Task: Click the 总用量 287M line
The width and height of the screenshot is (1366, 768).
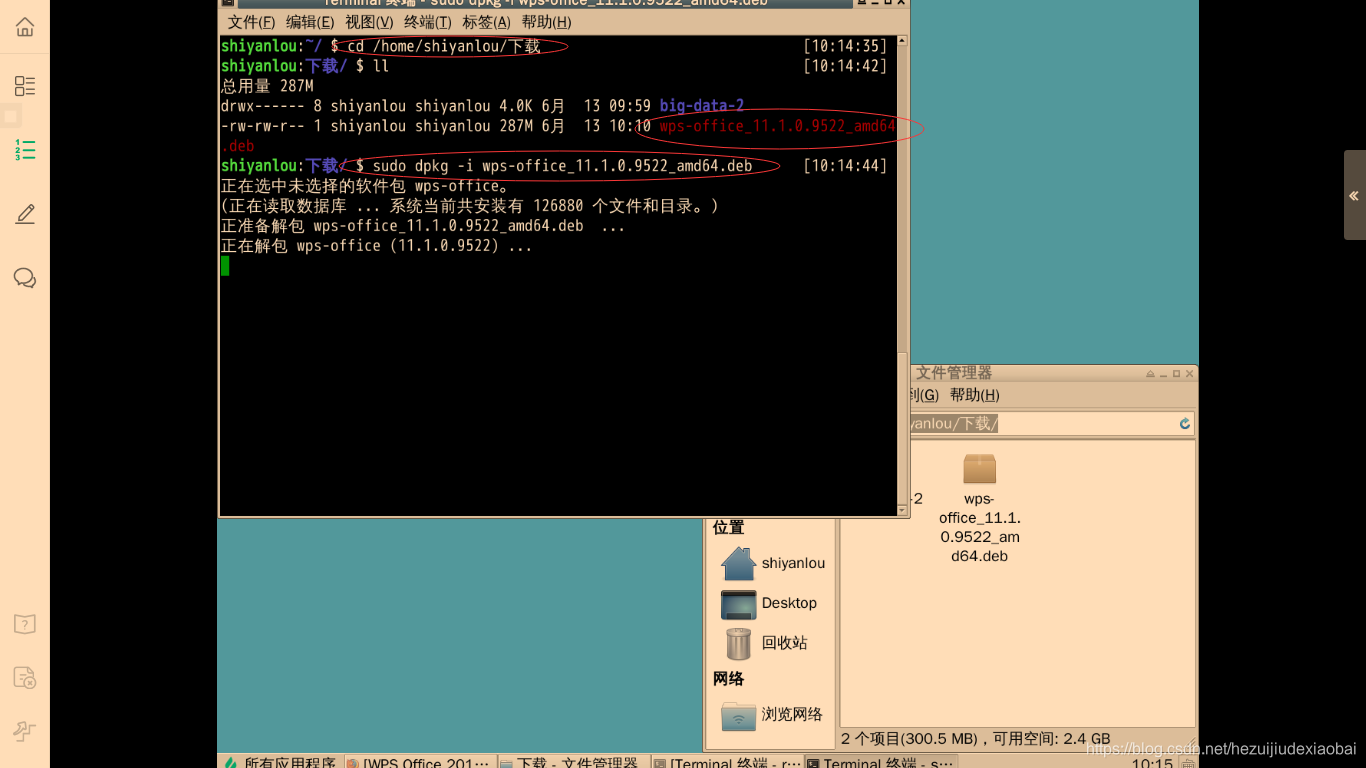Action: click(267, 86)
